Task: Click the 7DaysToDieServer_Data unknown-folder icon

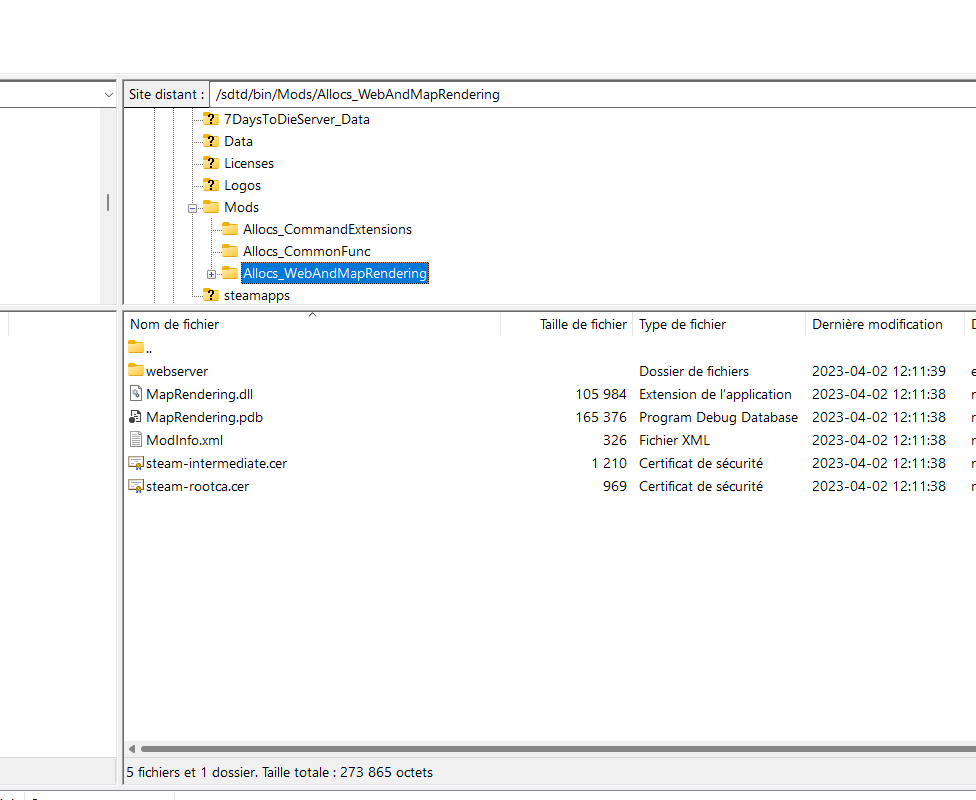Action: click(x=211, y=119)
